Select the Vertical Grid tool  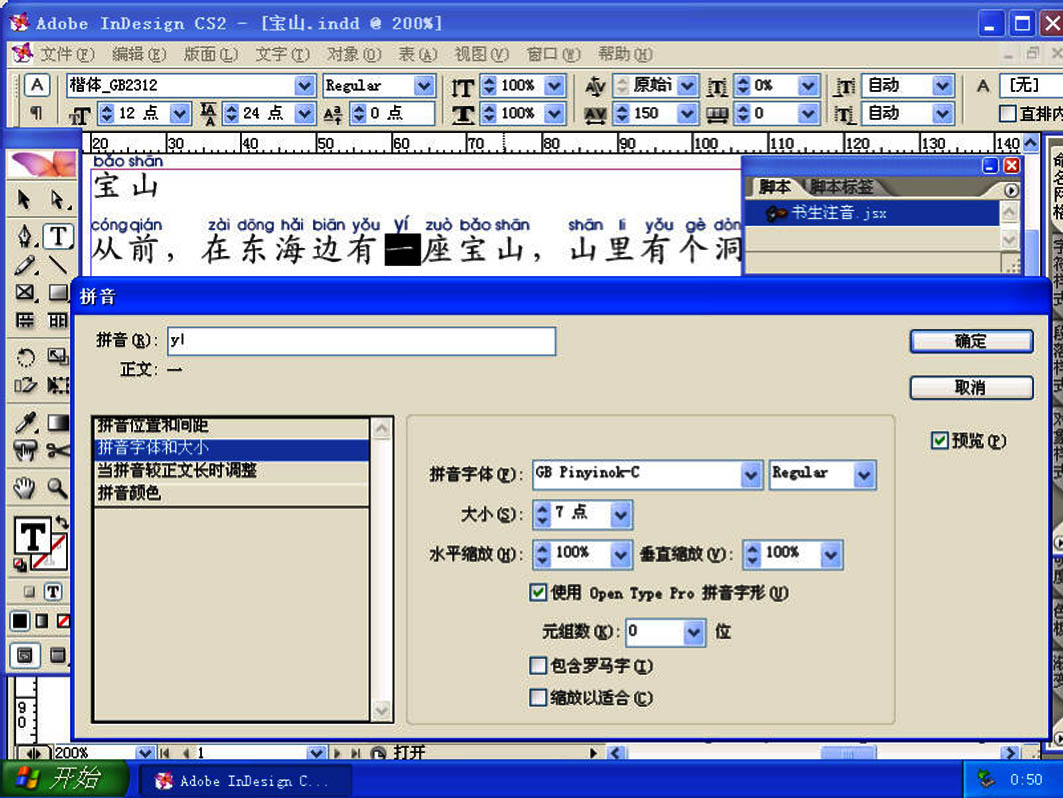pos(57,321)
